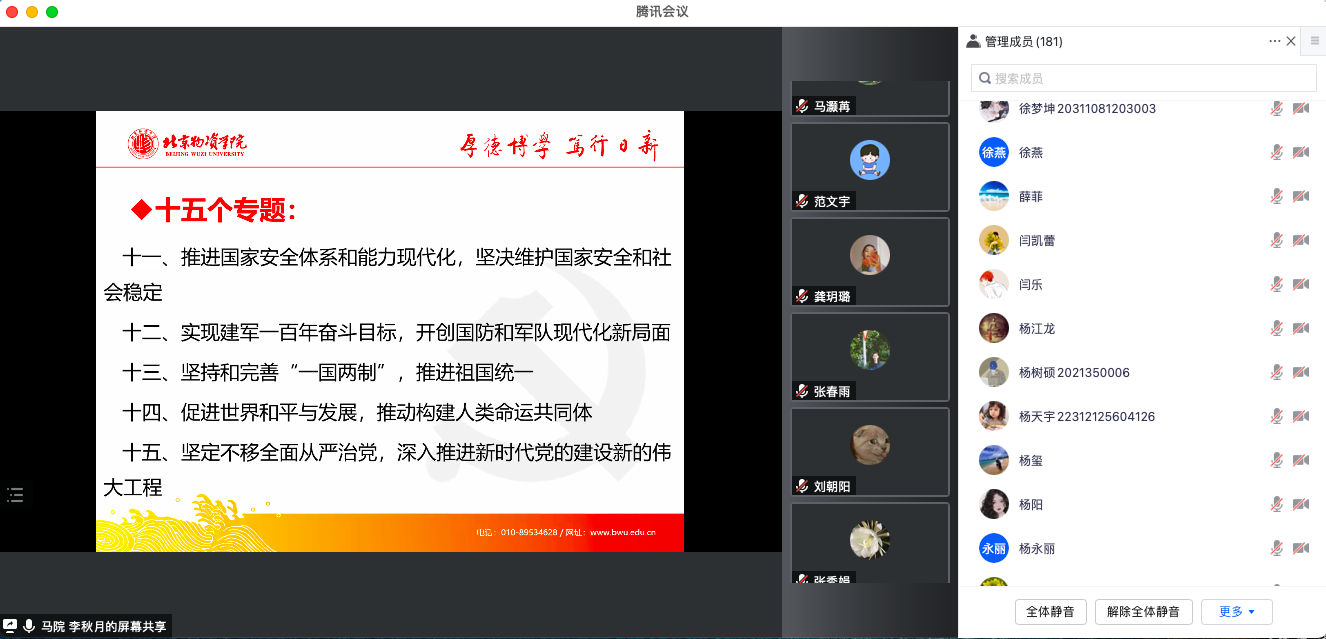Click the 搜索成员 search field
The width and height of the screenshot is (1326, 639).
click(1143, 78)
